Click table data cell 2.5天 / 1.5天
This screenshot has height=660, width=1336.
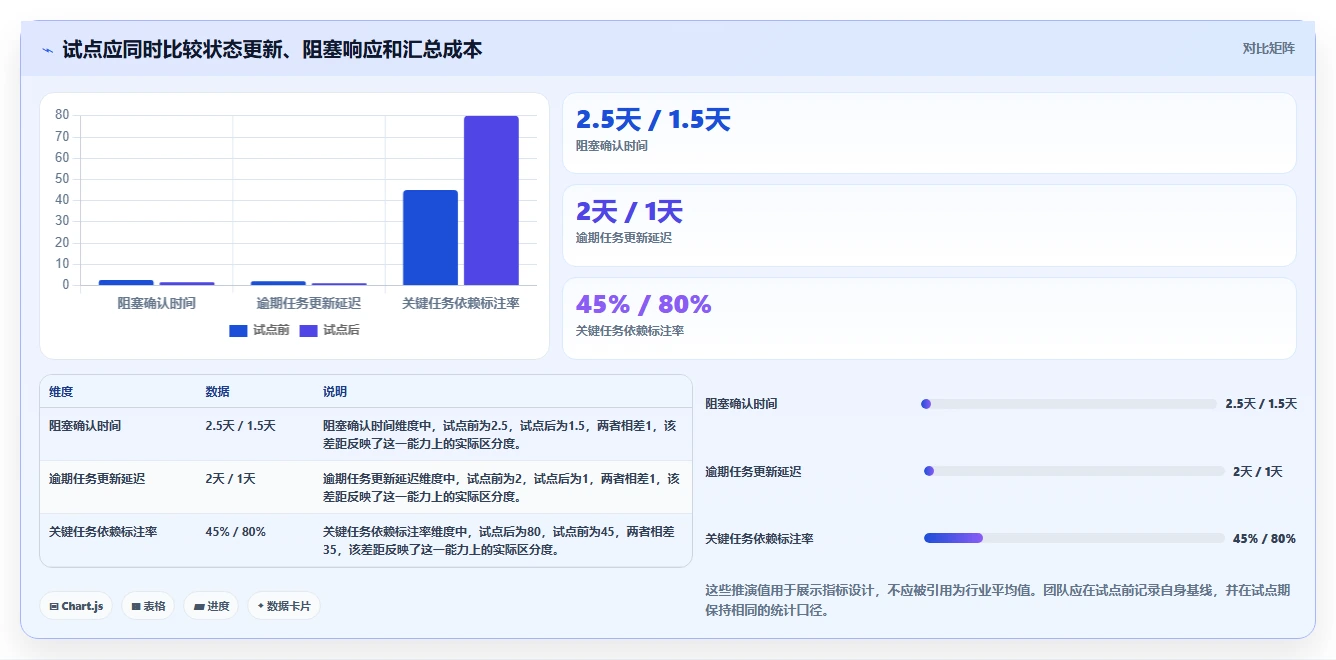240,426
